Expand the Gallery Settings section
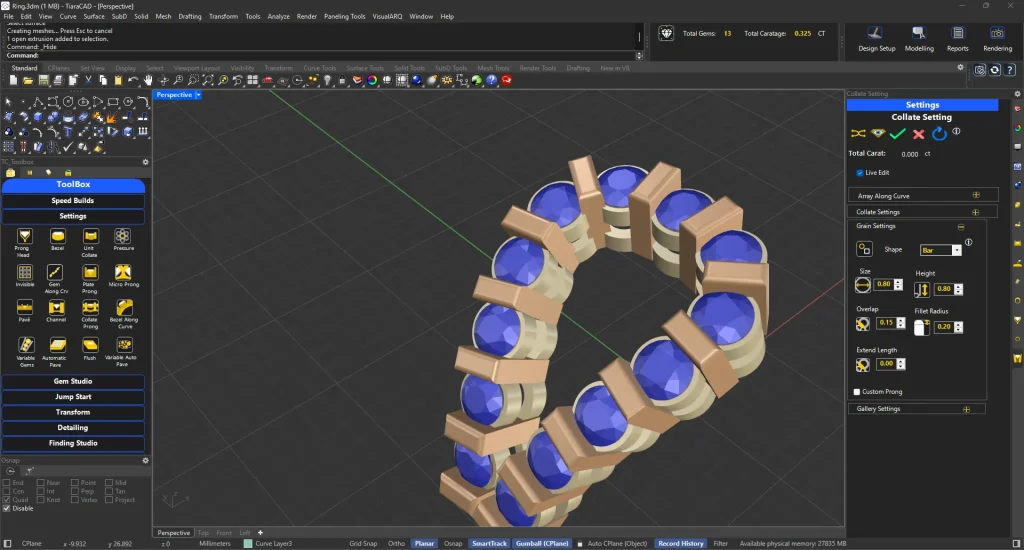This screenshot has width=1024, height=550. (x=966, y=409)
